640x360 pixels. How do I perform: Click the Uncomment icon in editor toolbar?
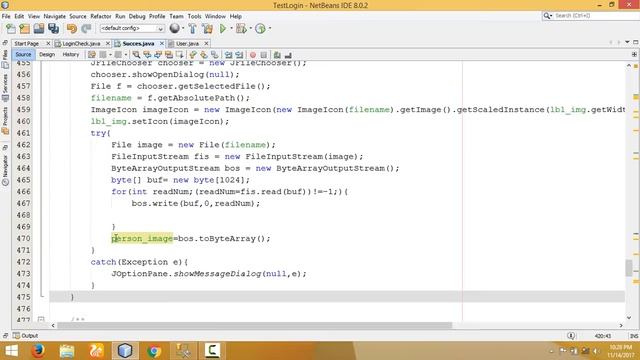tap(288, 55)
